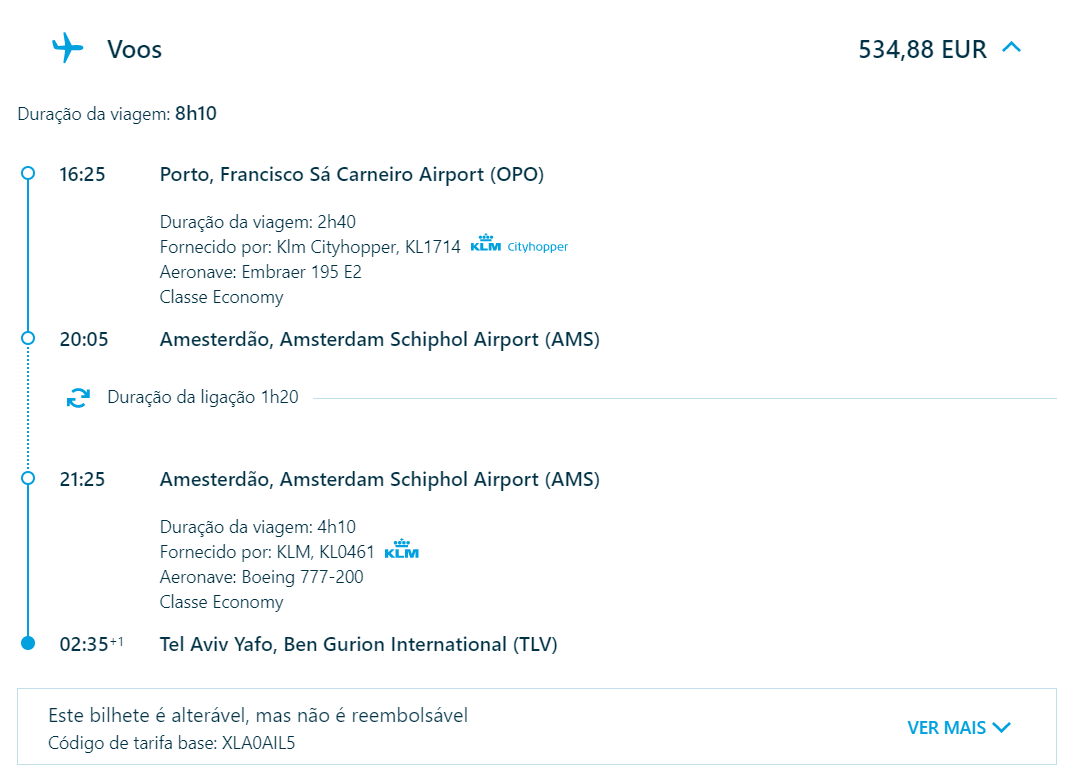Click the 21:25 Amsterdam departure timeline marker
Screen dimensions: 1077x775
point(27,478)
